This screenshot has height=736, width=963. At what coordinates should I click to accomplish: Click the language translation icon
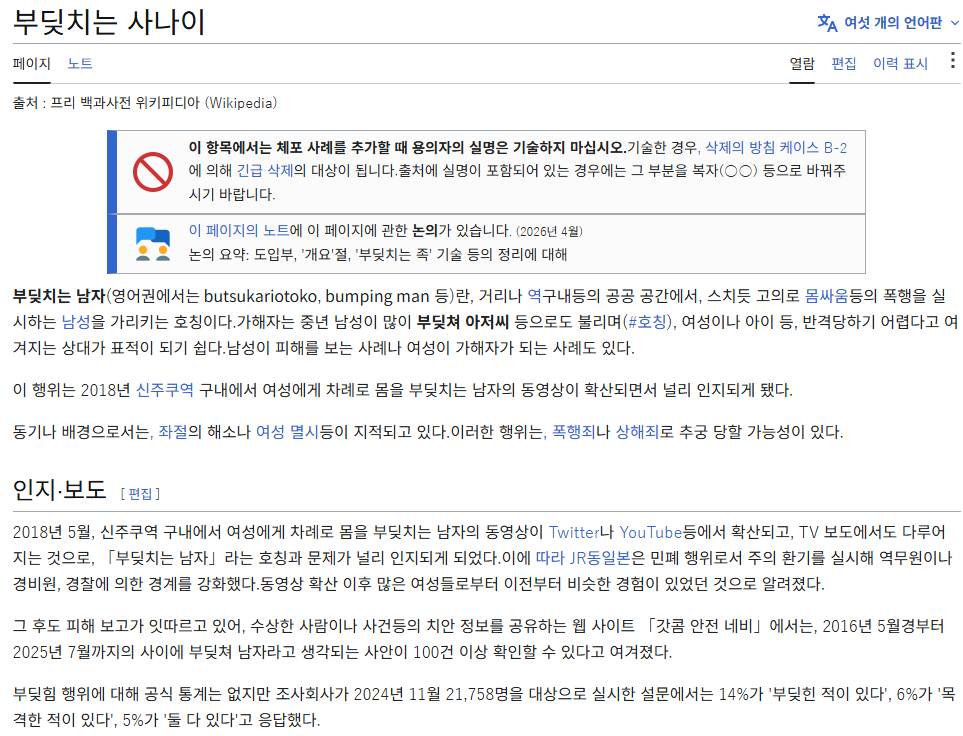(827, 23)
